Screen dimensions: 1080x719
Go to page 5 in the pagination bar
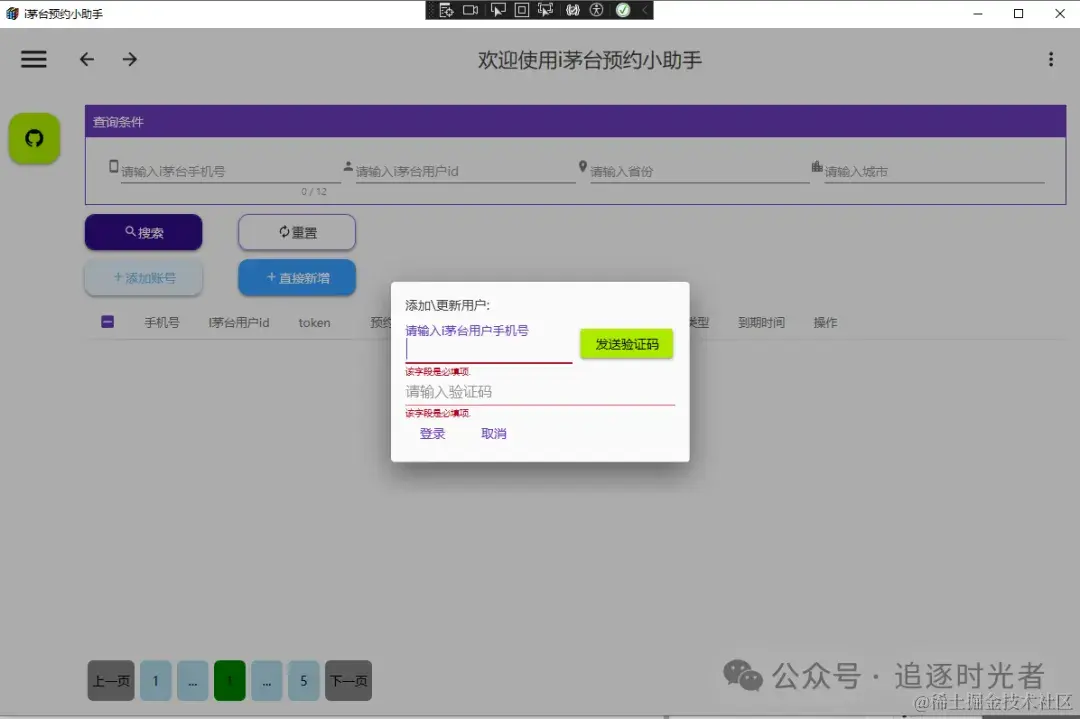pyautogui.click(x=303, y=680)
